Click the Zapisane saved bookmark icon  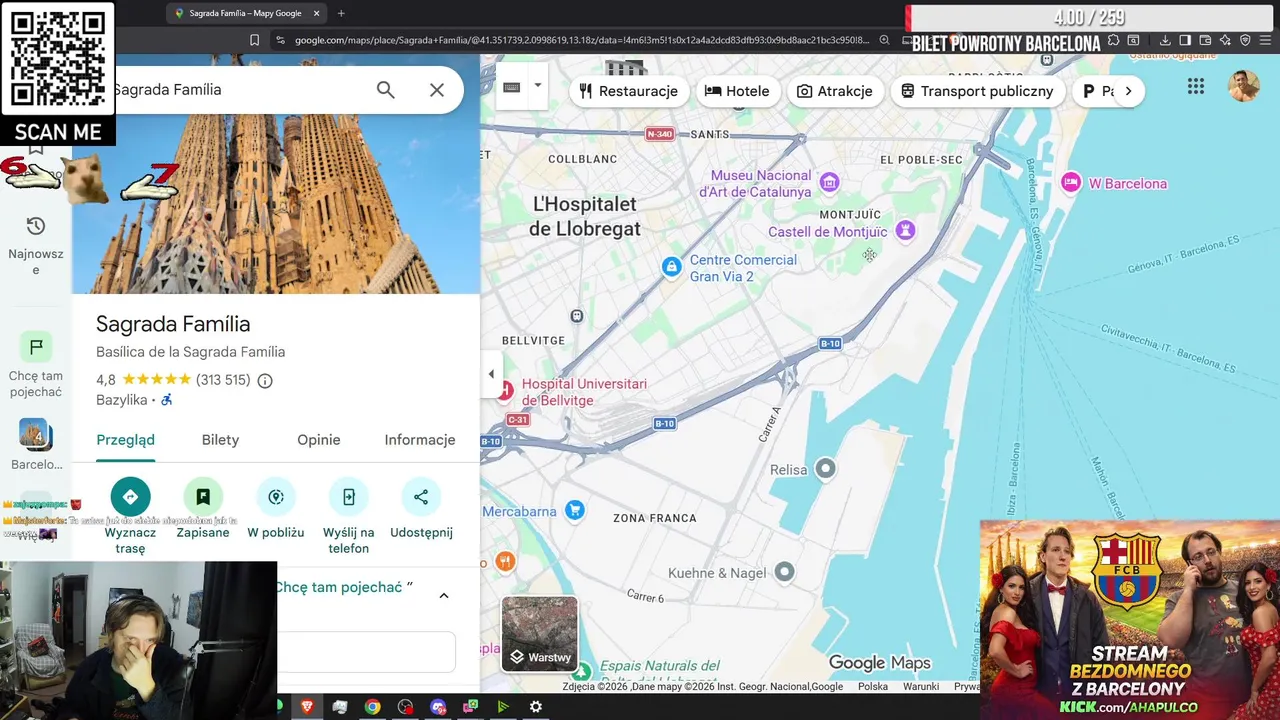click(203, 497)
